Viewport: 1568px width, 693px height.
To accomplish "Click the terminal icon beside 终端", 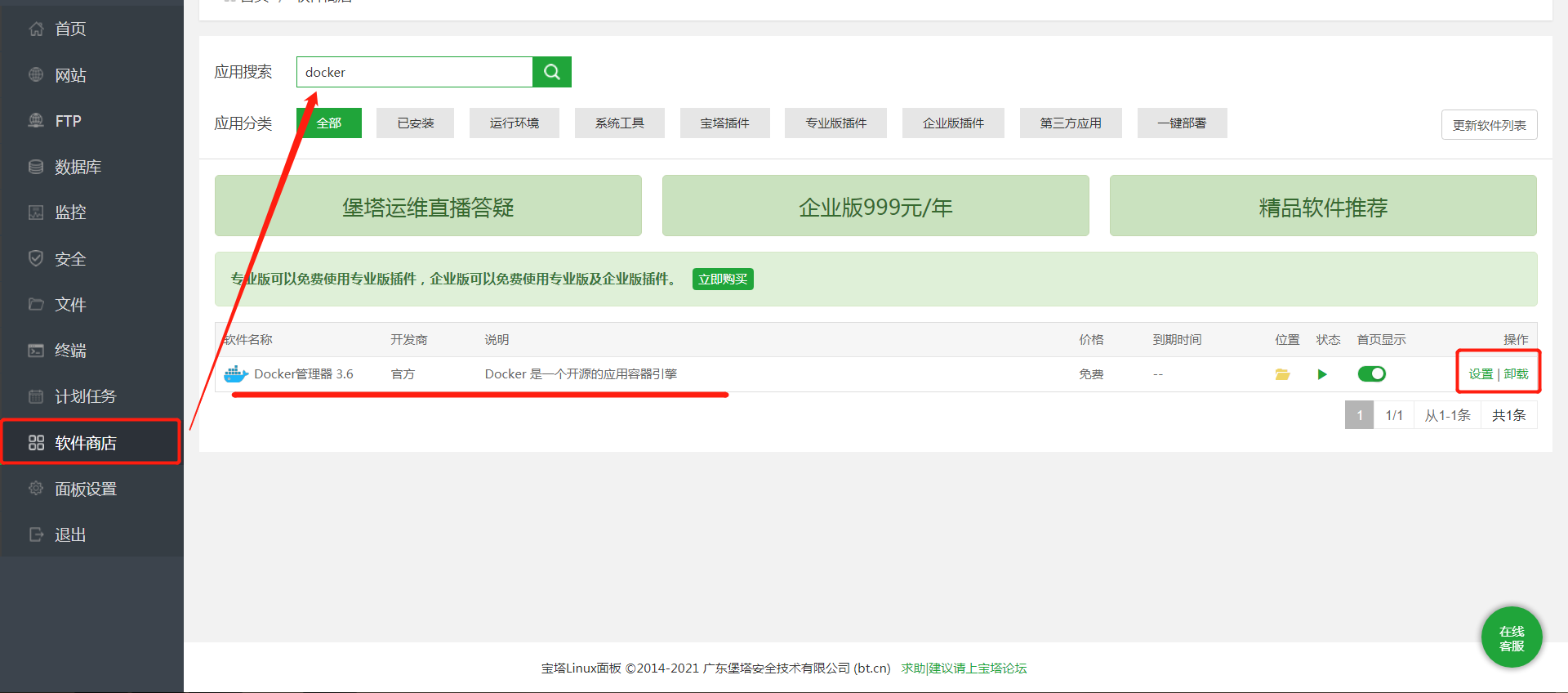I will (x=36, y=351).
